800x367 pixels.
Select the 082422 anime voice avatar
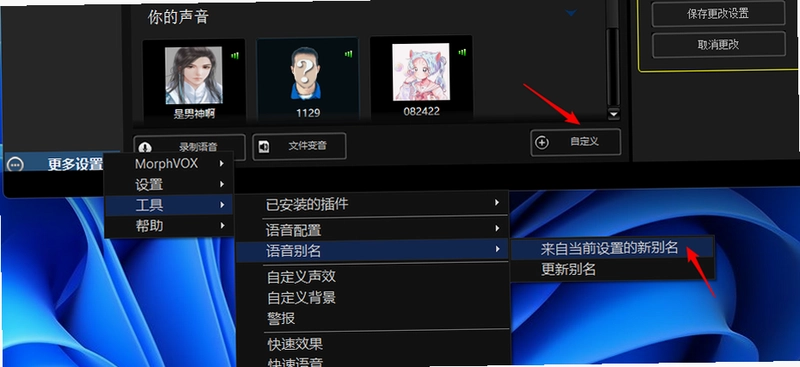pyautogui.click(x=421, y=71)
